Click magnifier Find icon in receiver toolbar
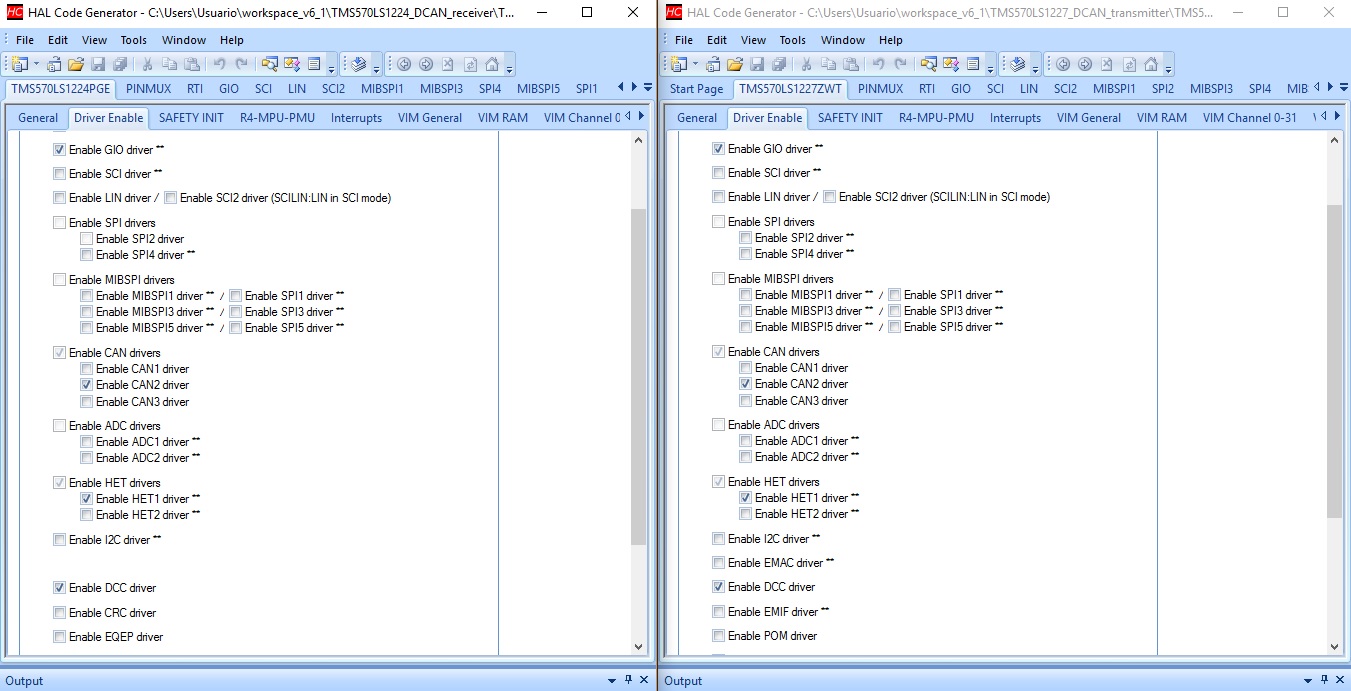This screenshot has width=1351, height=691. tap(269, 64)
